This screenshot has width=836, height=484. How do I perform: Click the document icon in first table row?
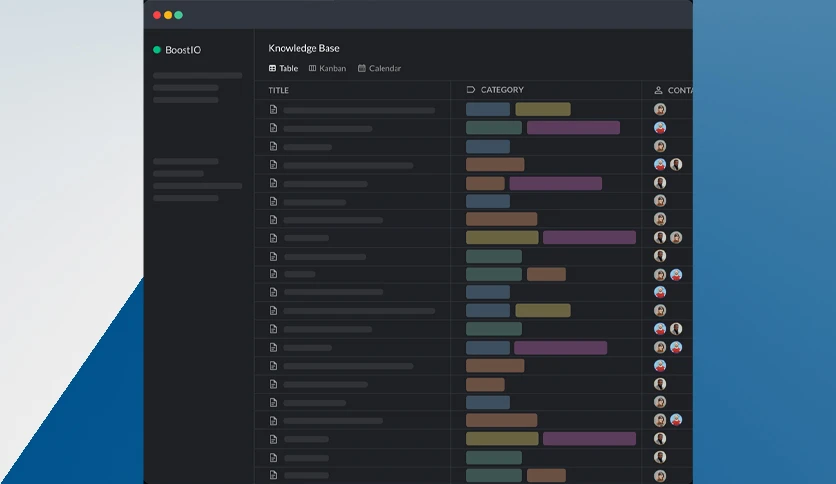click(274, 109)
